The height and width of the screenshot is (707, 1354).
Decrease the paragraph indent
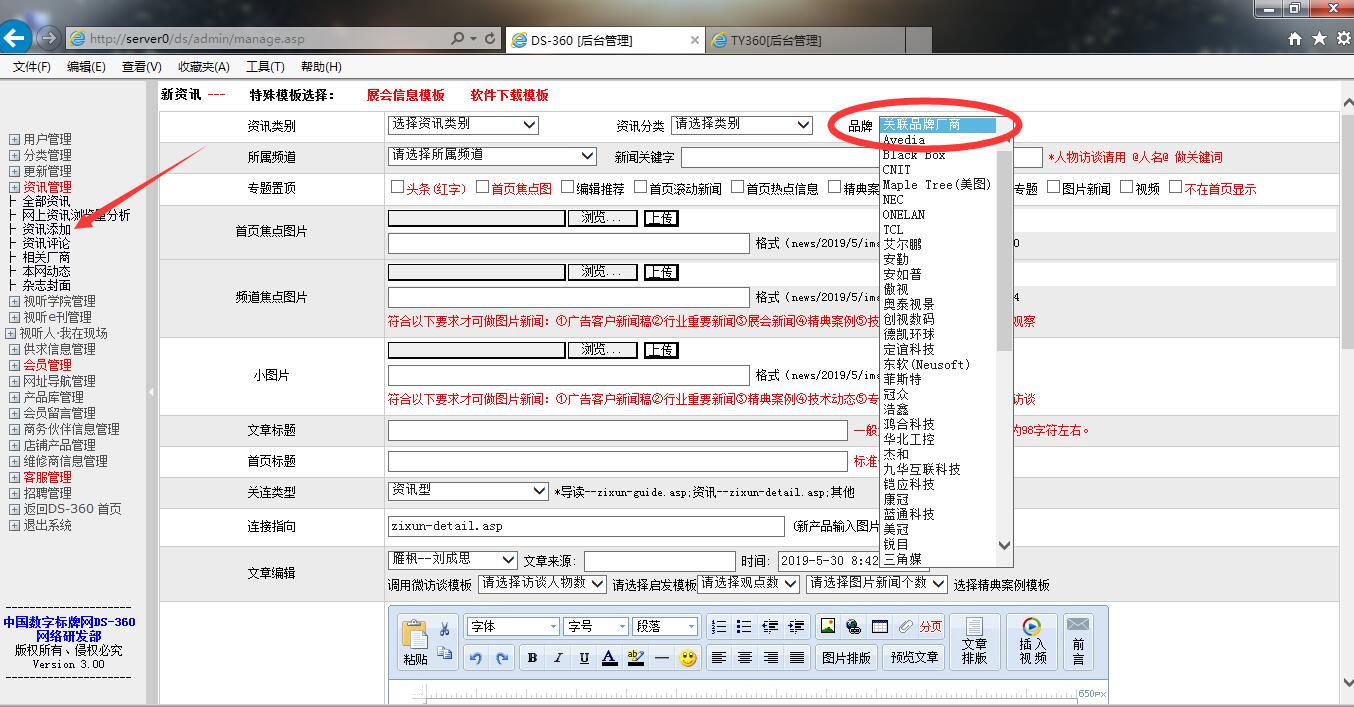[770, 627]
